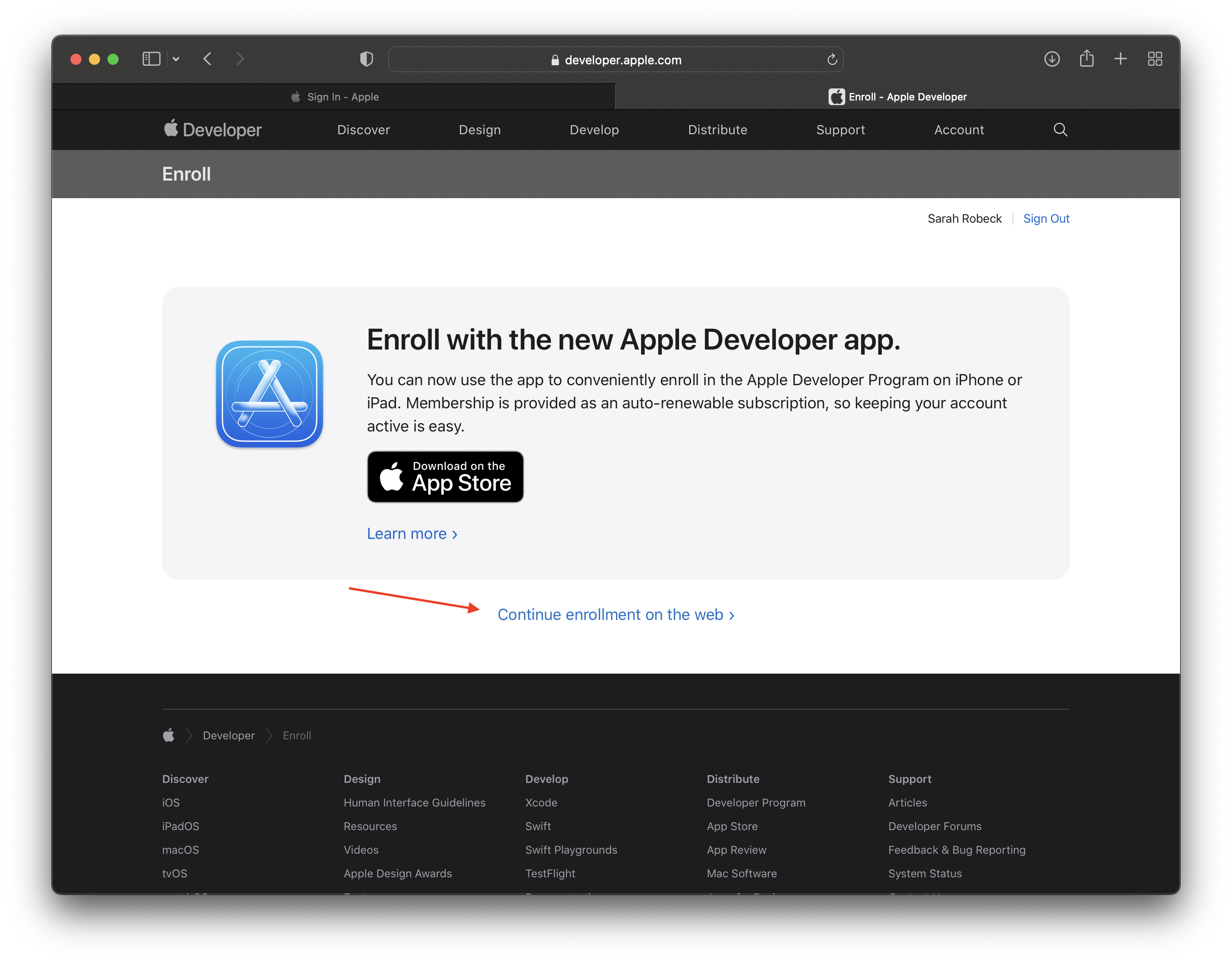Reload the page with the refresh icon

(832, 59)
